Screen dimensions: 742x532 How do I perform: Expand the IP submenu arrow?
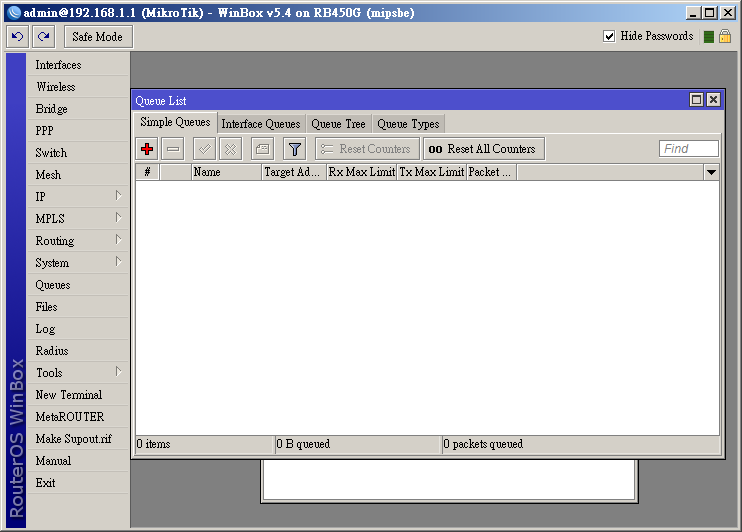(x=118, y=195)
